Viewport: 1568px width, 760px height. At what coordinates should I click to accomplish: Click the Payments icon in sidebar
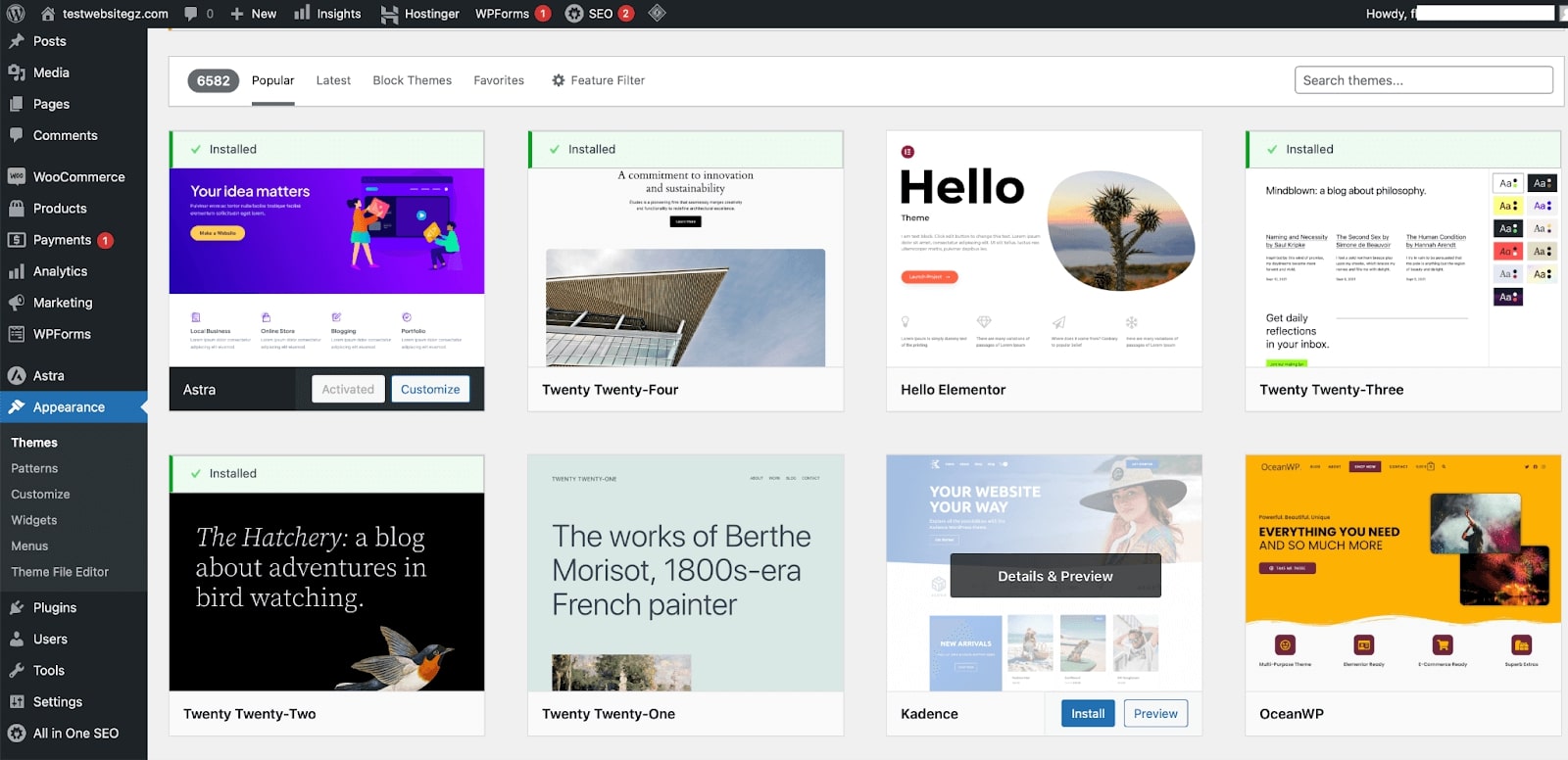pos(17,240)
